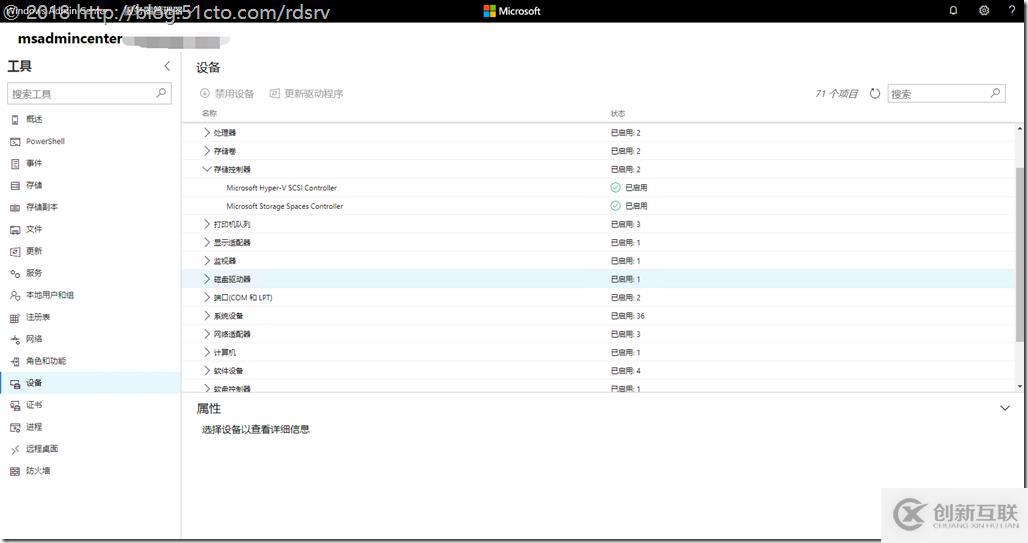Click the 本地用户和组 users icon
The width and height of the screenshot is (1028, 543).
click(x=15, y=295)
